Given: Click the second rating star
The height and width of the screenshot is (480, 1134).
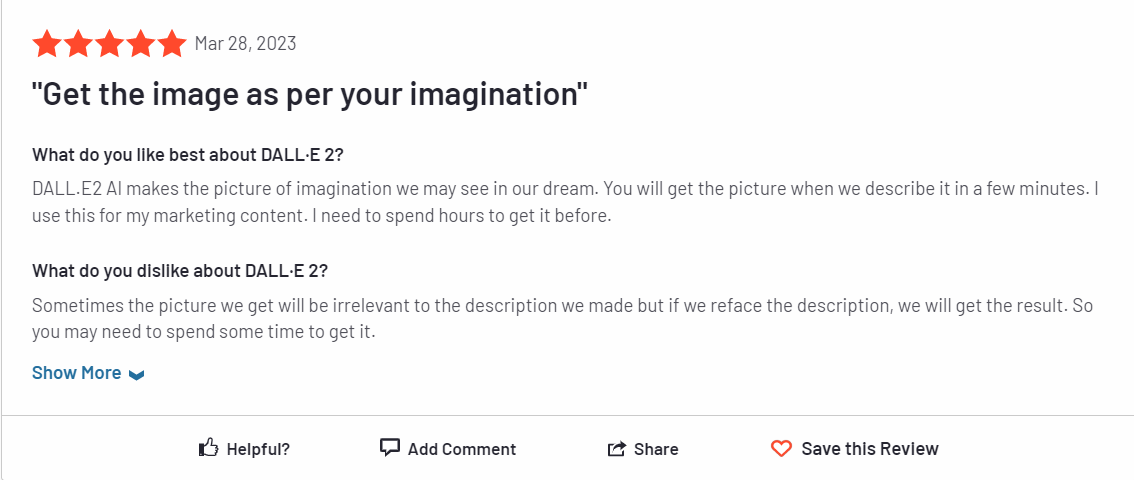Looking at the screenshot, I should [78, 44].
